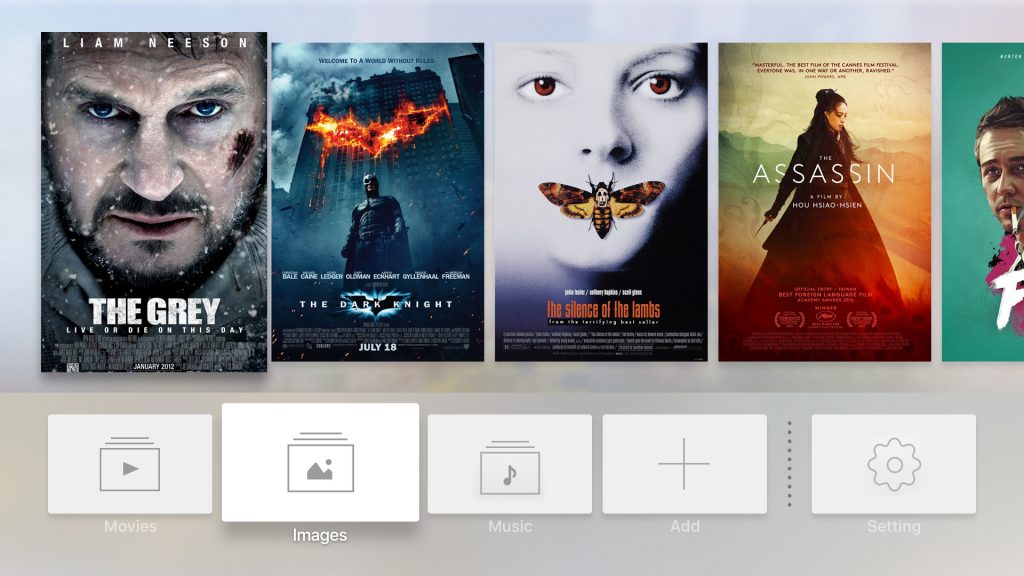Screen dimensions: 1024x576
Task: Click the Add label text
Action: tap(684, 526)
